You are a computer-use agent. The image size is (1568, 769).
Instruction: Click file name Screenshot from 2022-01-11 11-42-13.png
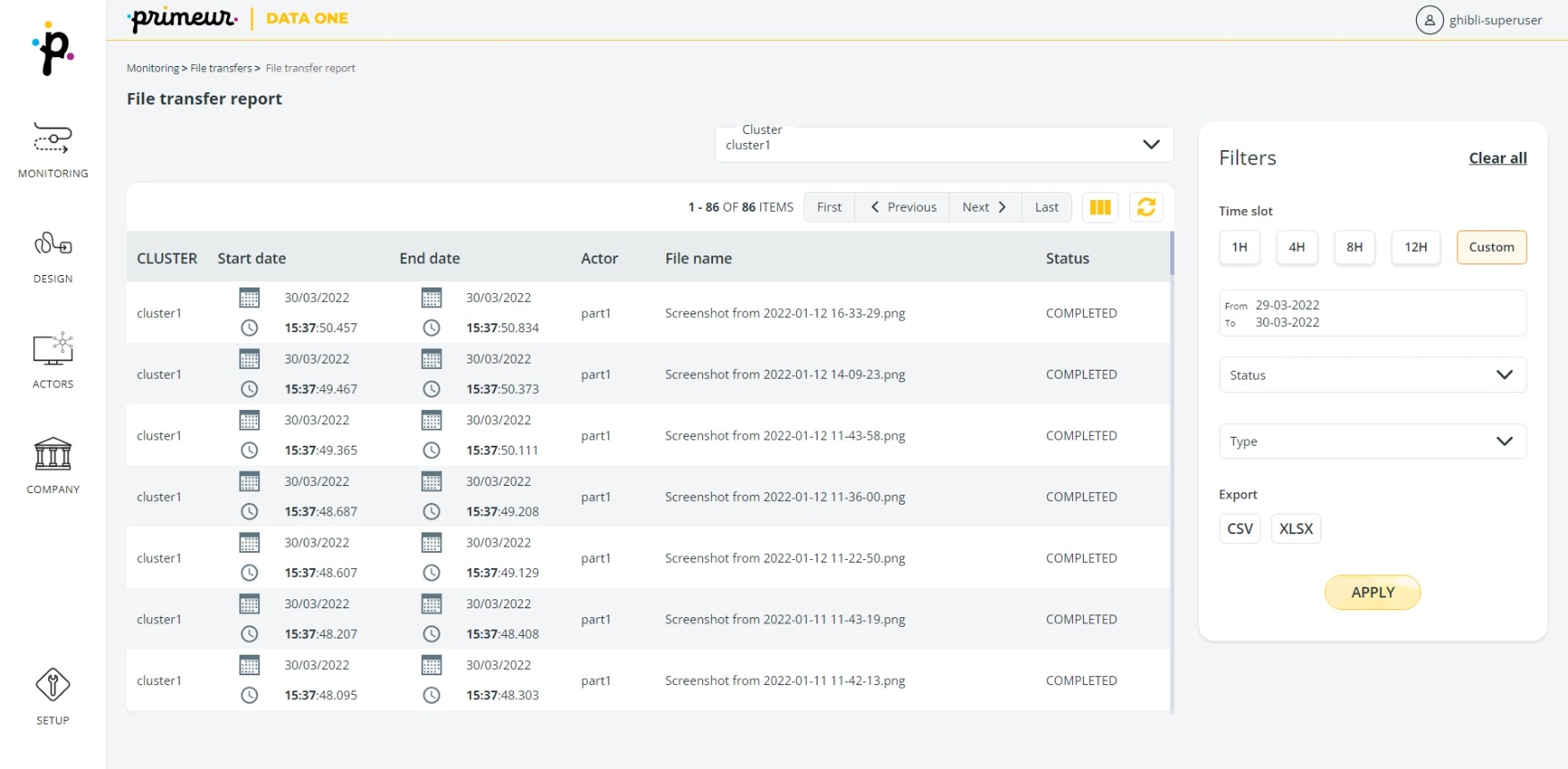point(785,681)
